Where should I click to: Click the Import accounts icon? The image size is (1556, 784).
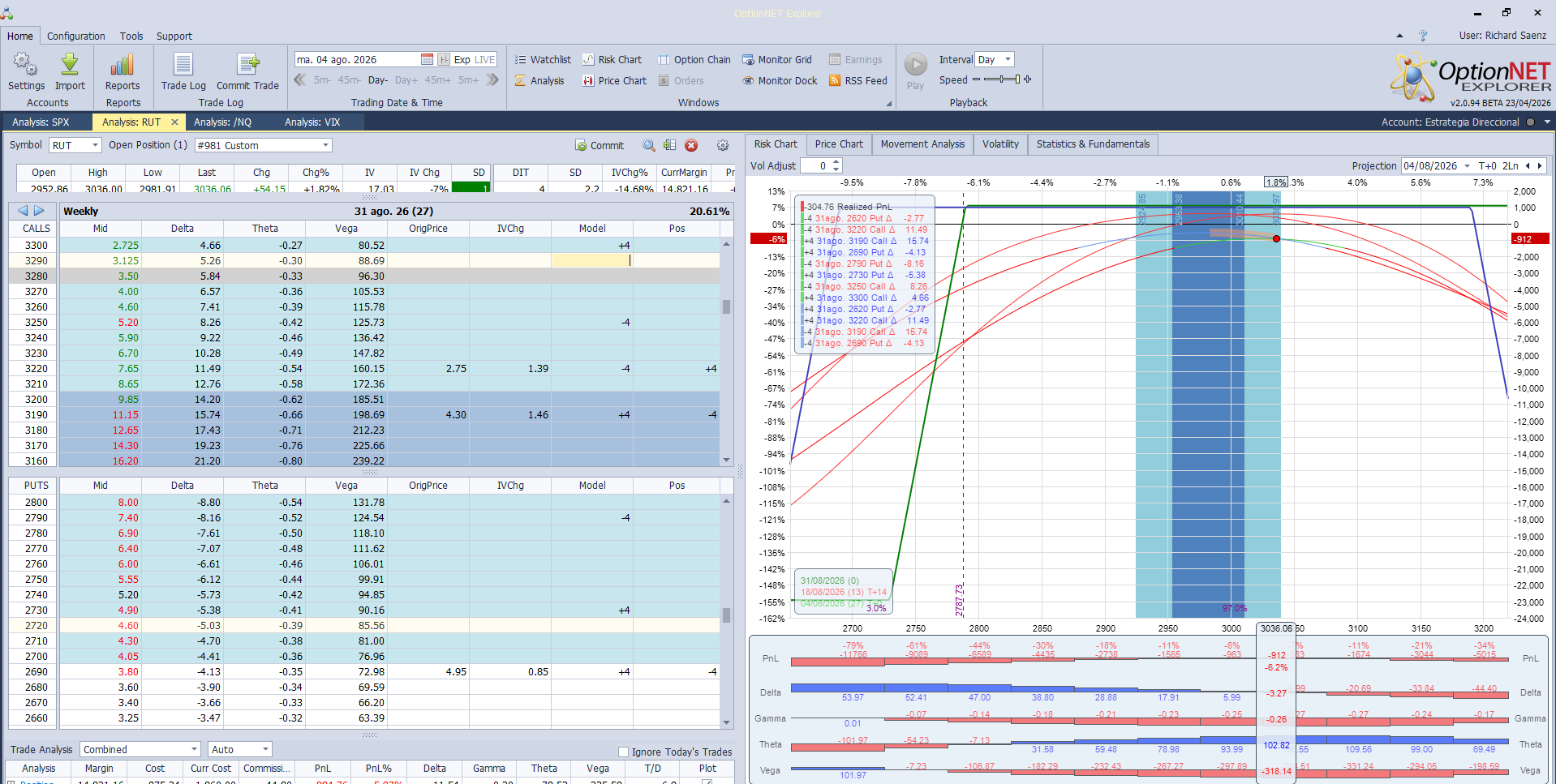click(70, 71)
